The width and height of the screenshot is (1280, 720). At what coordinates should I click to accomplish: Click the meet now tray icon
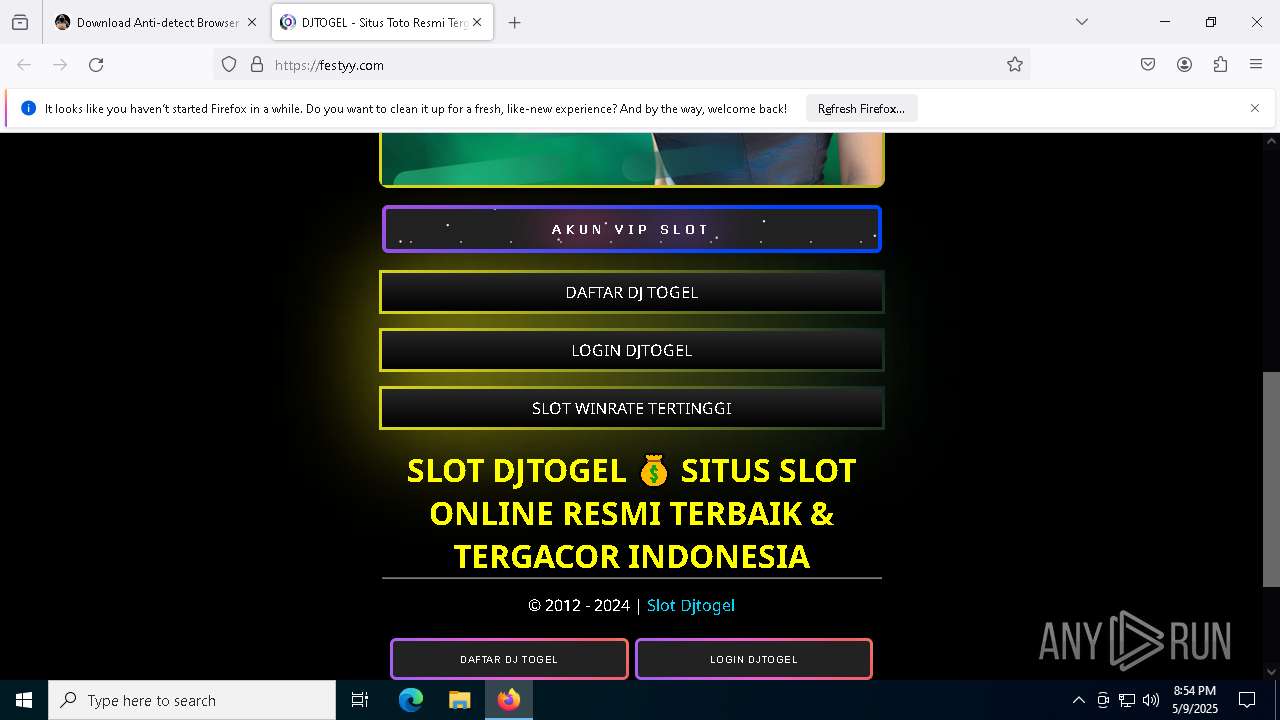pos(1103,700)
